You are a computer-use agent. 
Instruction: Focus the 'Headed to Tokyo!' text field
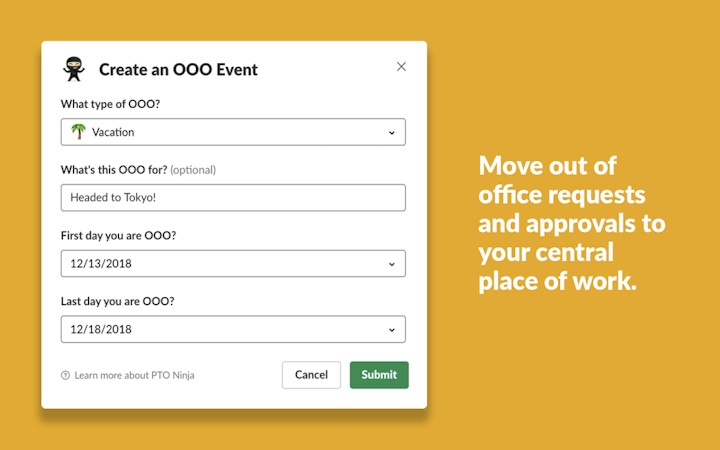coord(232,198)
